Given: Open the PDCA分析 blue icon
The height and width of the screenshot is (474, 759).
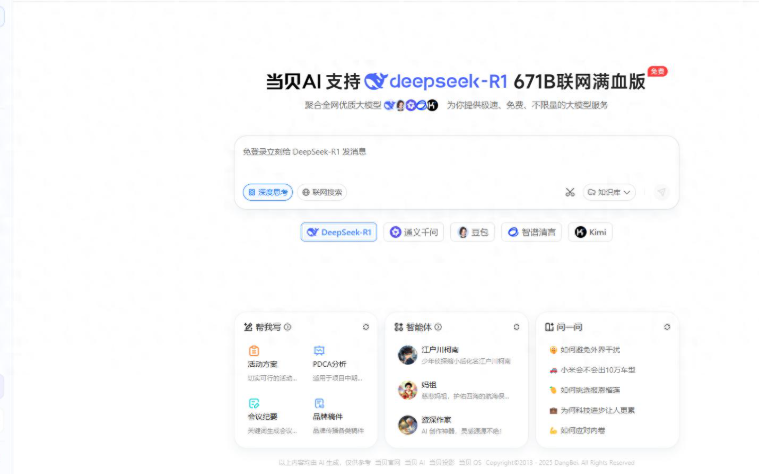Looking at the screenshot, I should pos(319,351).
